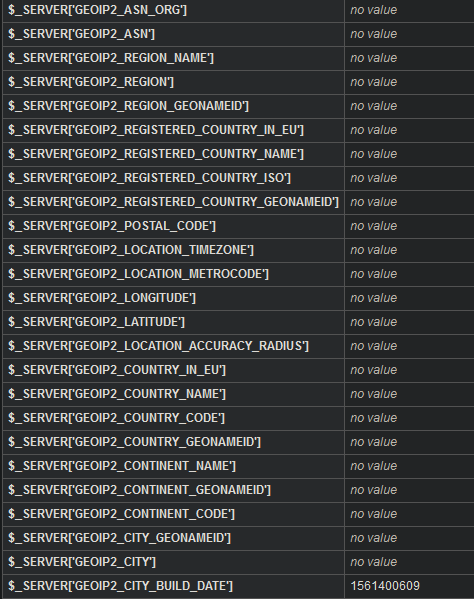Select the GEOIP2_CITY_BUILD_DATE variable label
The height and width of the screenshot is (599, 474).
[x=120, y=586]
